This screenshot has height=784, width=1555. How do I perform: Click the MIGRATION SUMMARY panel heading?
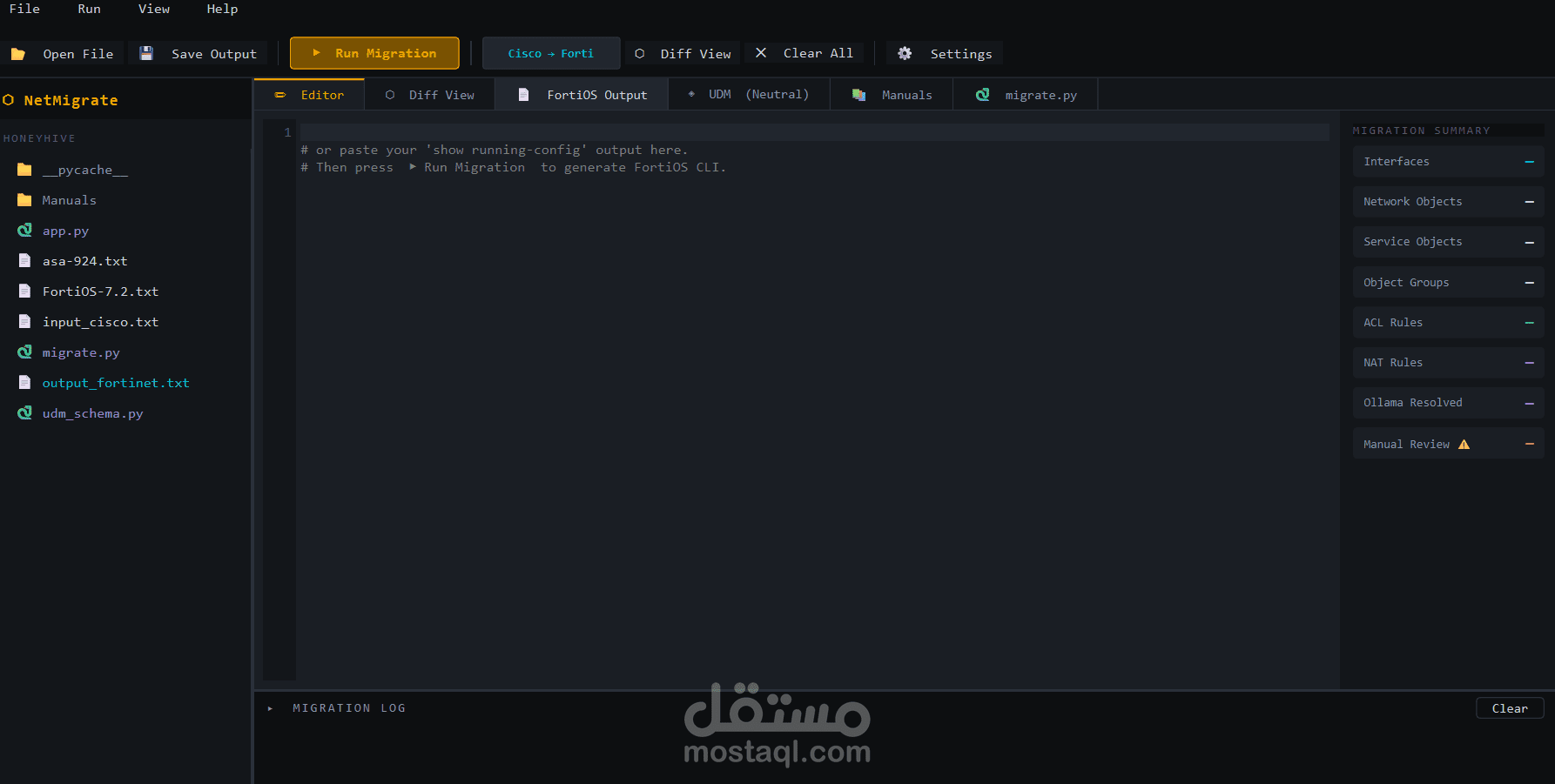point(1421,131)
